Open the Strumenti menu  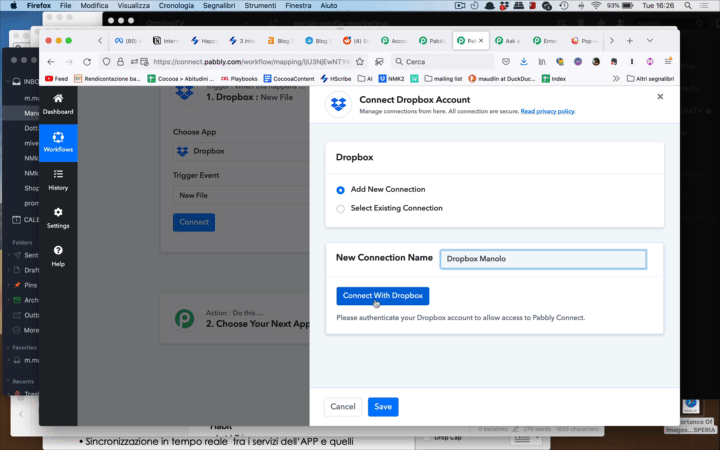pyautogui.click(x=260, y=6)
